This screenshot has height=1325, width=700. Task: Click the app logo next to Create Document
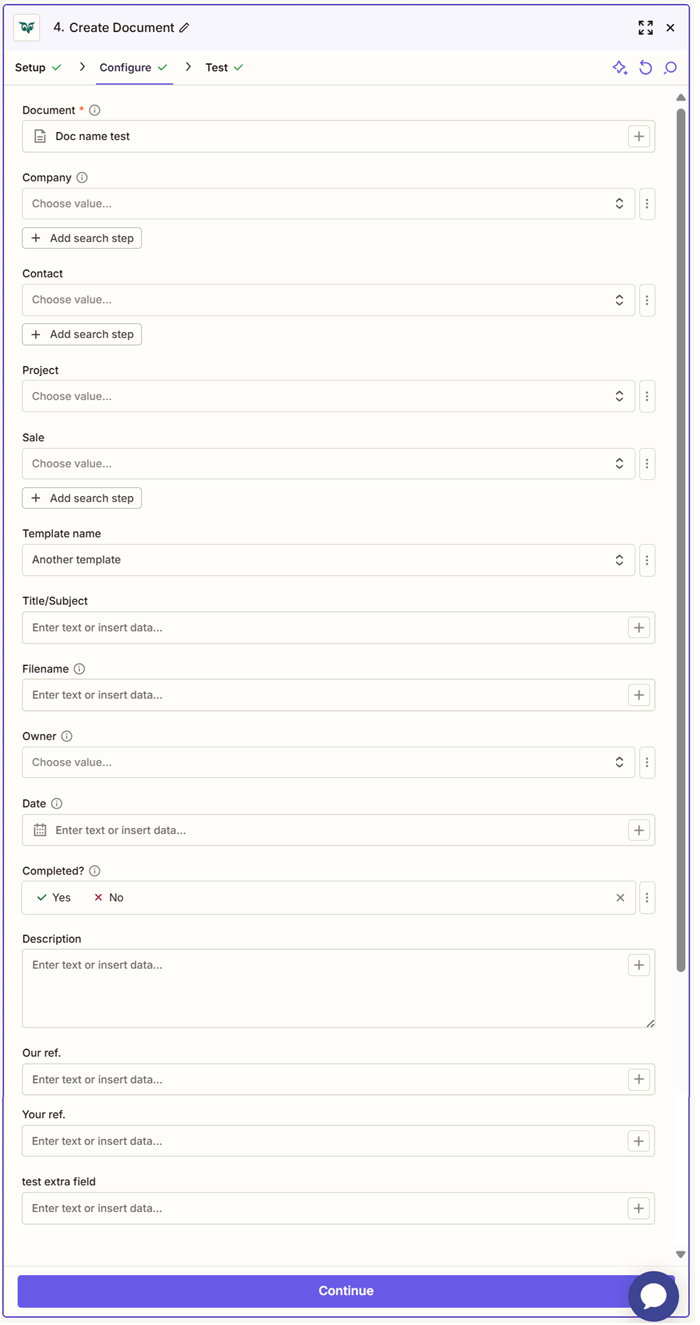25,27
